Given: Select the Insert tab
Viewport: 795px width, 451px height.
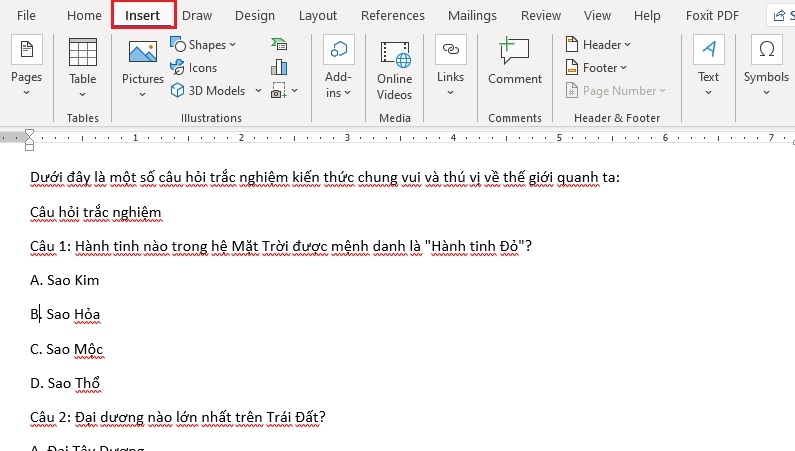Looking at the screenshot, I should pyautogui.click(x=142, y=16).
